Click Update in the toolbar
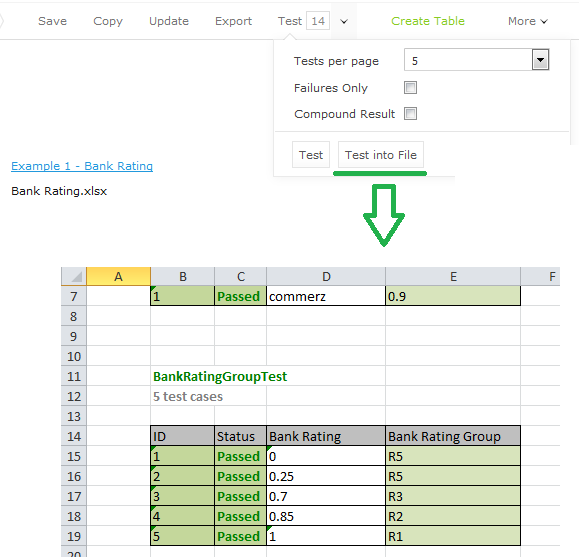This screenshot has width=580, height=558. point(169,21)
